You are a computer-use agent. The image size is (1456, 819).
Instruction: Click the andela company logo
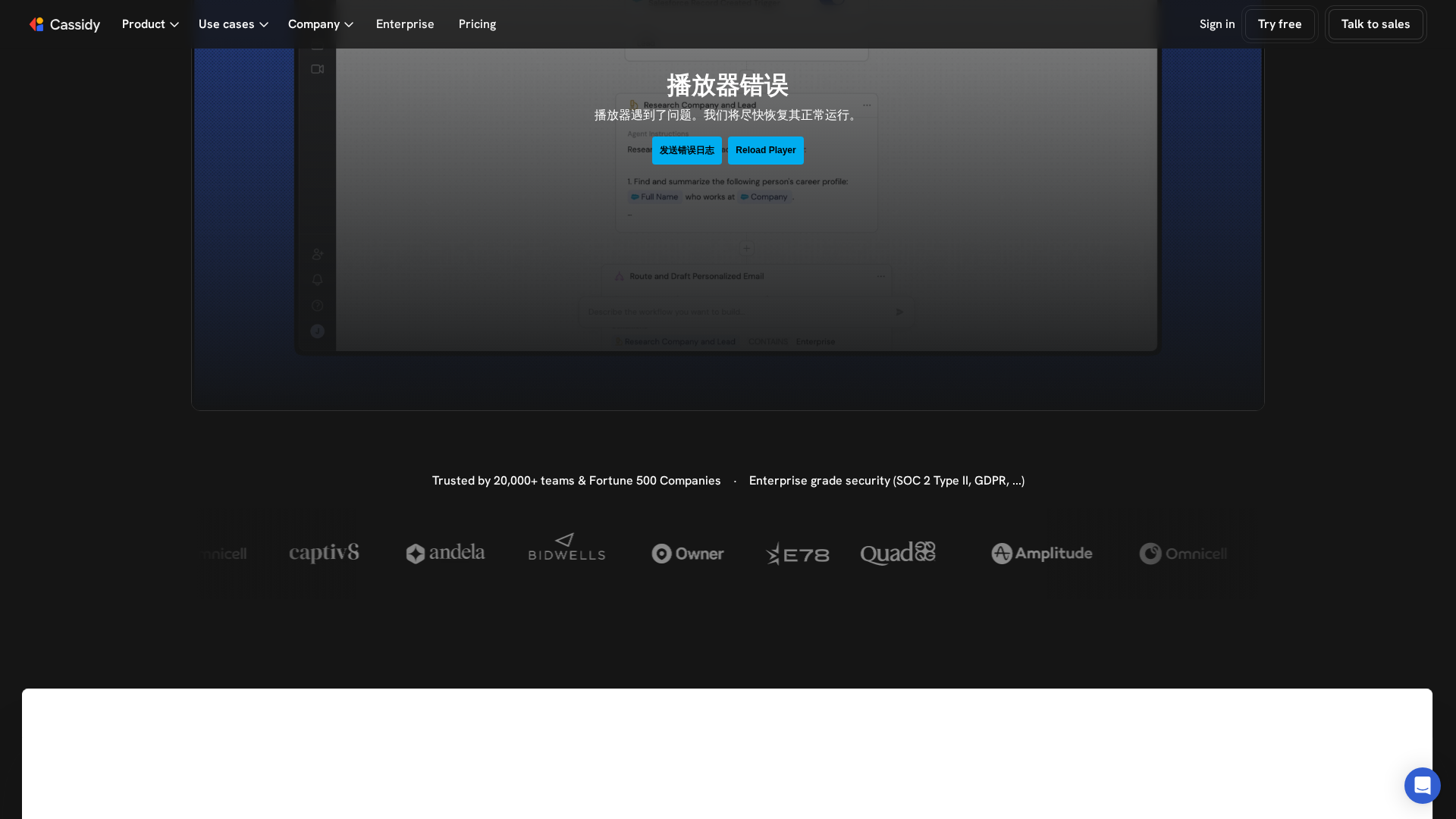click(445, 553)
